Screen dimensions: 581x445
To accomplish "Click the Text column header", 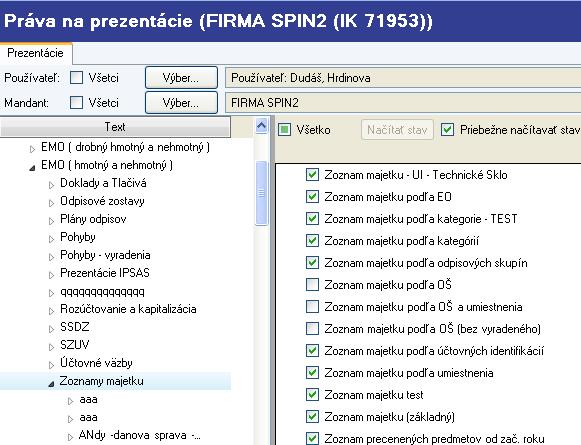I will (x=115, y=127).
